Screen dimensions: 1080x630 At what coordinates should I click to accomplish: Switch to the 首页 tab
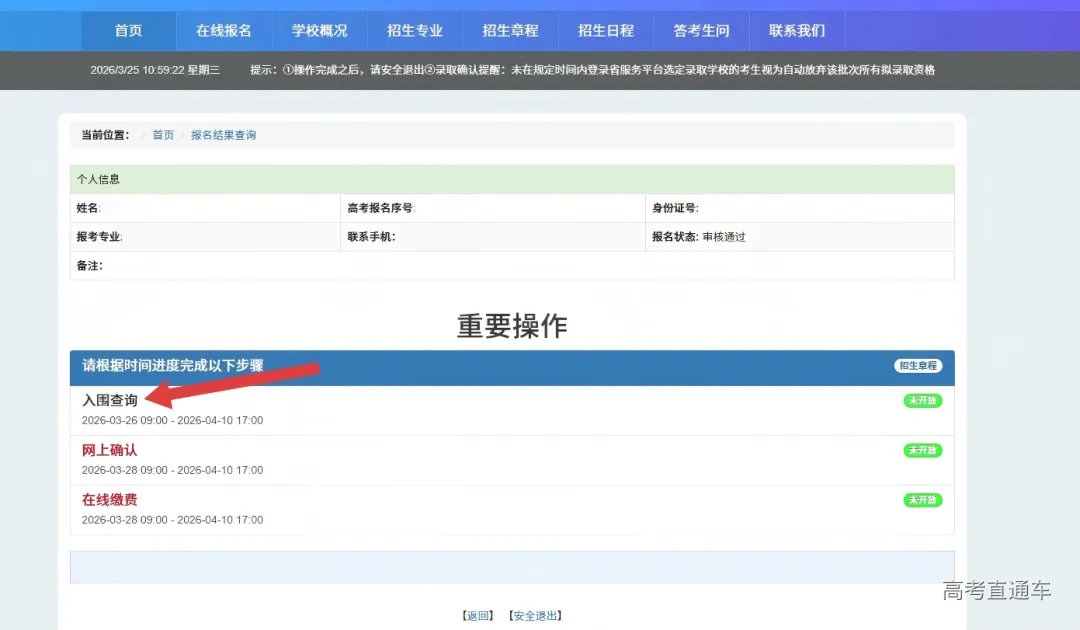coord(128,30)
